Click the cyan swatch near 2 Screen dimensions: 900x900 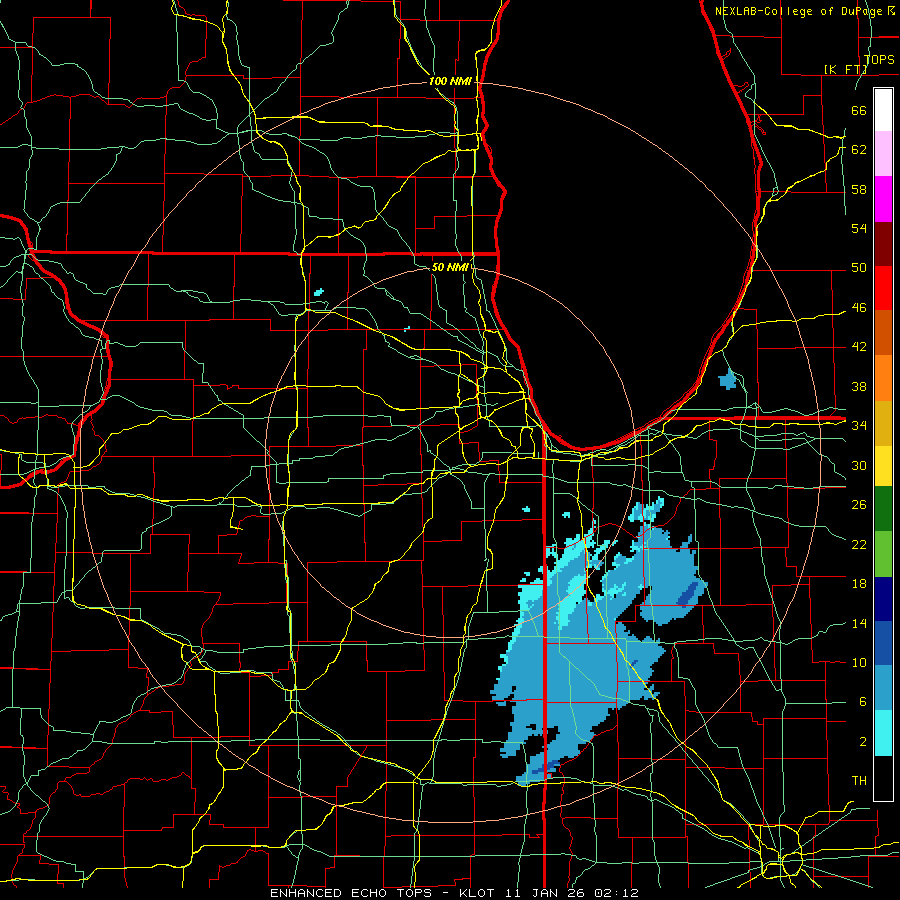[883, 733]
